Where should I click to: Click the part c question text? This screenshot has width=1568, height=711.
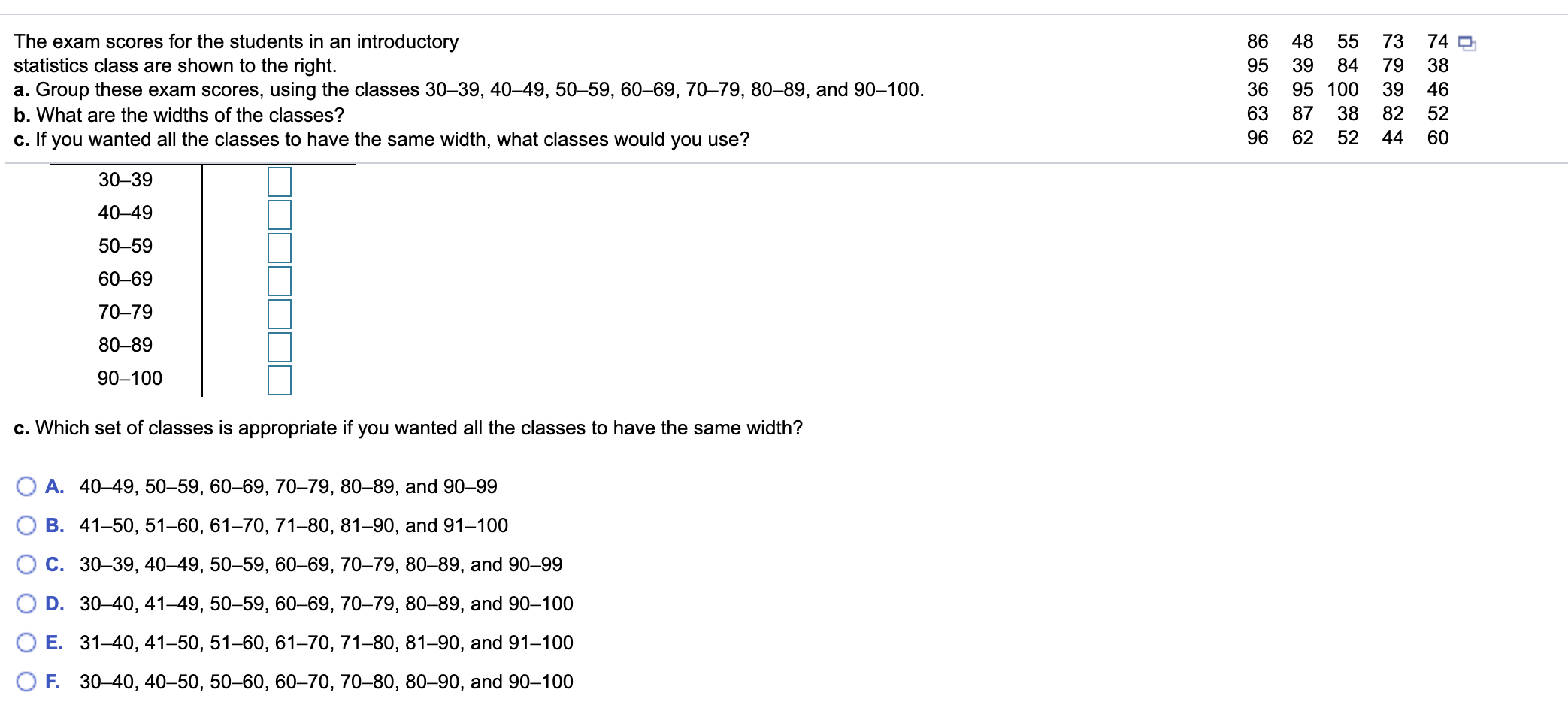point(406,428)
